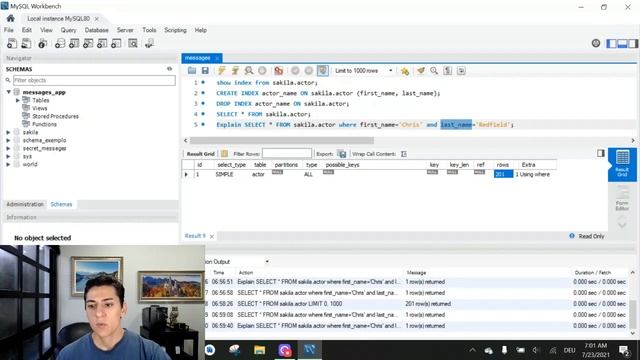The width and height of the screenshot is (640, 360).
Task: Toggle invisible characters display
Action: pos(448,71)
